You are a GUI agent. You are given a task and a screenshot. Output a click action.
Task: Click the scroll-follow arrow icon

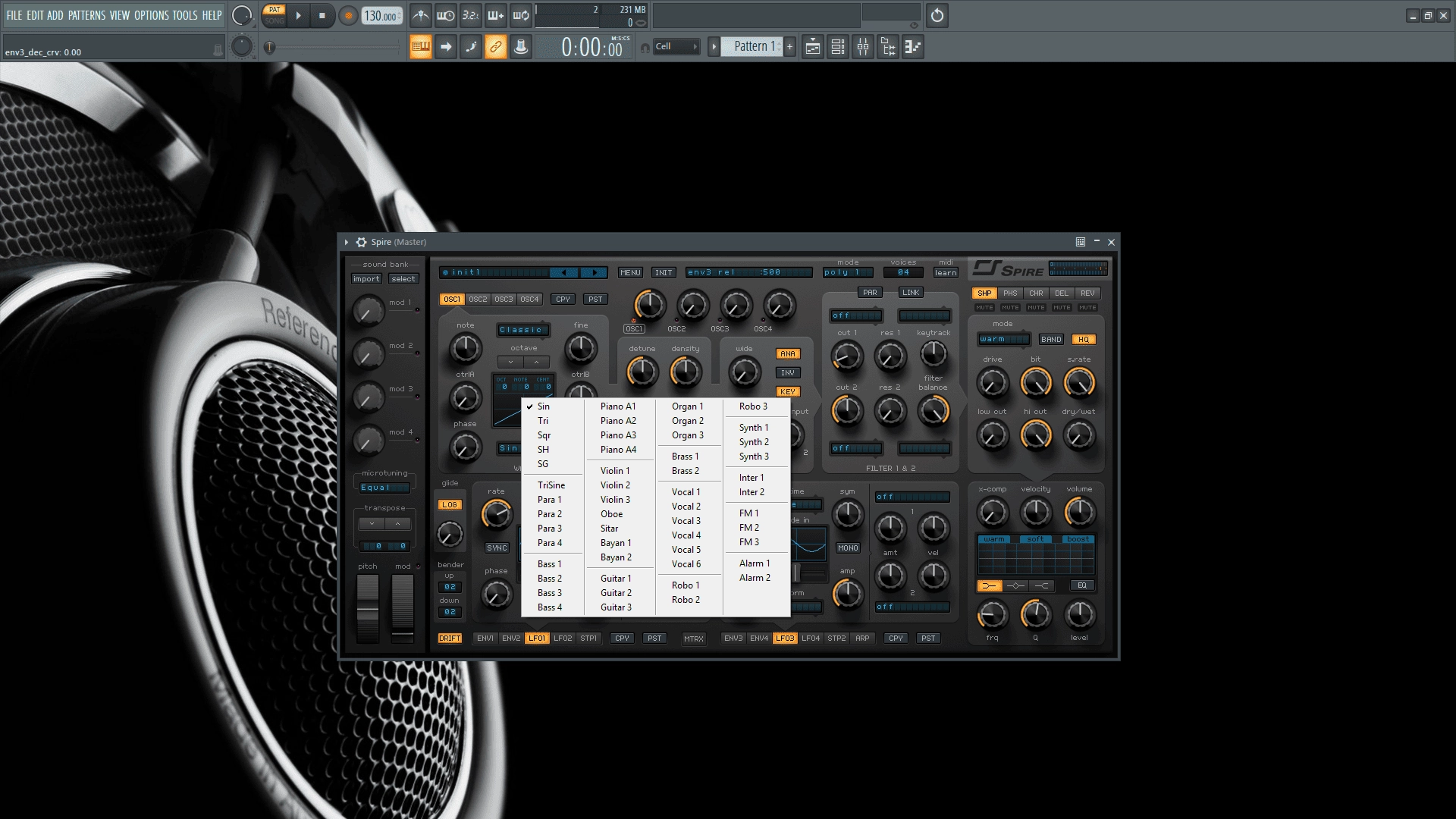pyautogui.click(x=446, y=47)
